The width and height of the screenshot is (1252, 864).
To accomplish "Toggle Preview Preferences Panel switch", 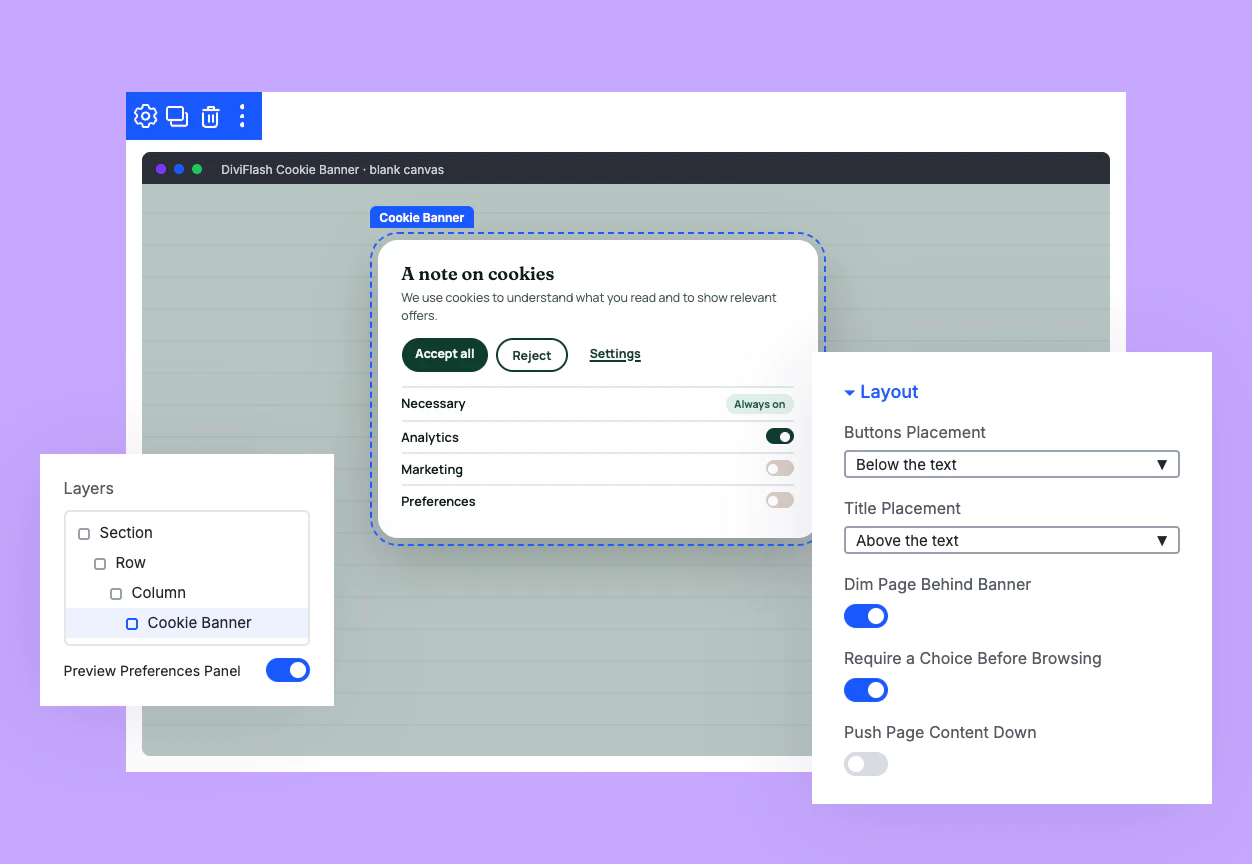I will click(x=288, y=670).
